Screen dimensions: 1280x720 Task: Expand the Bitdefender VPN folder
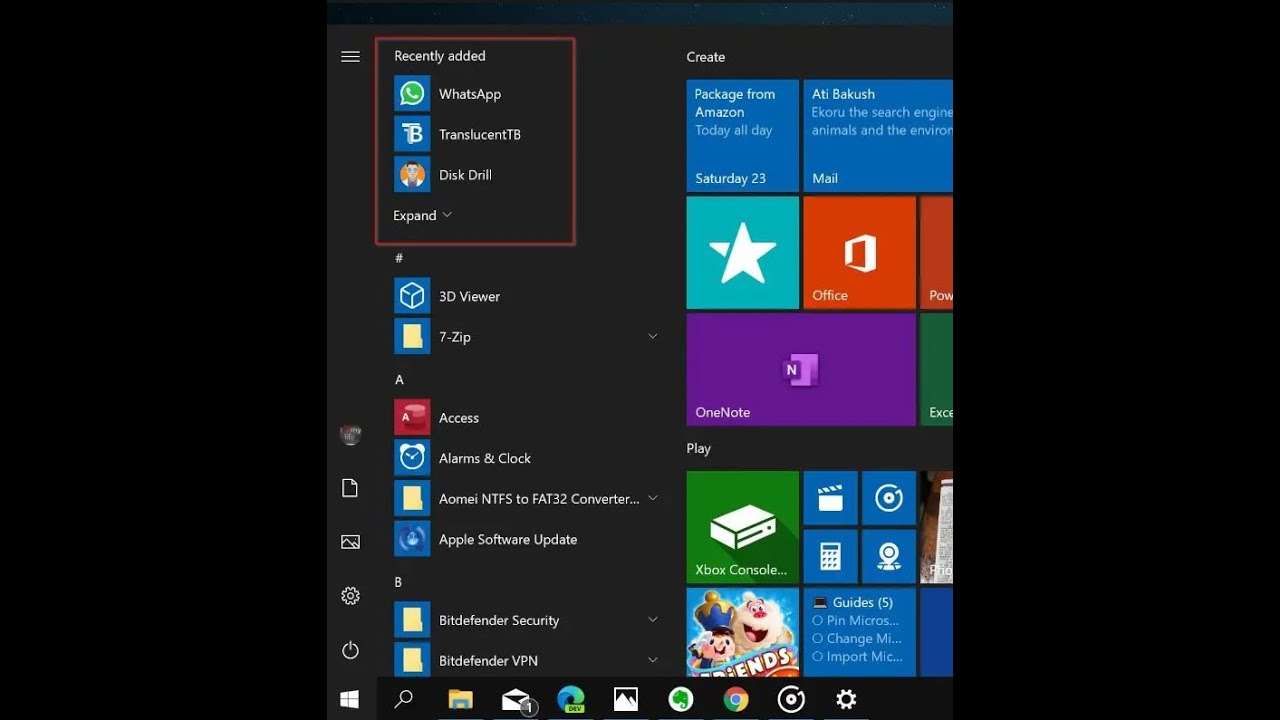point(653,660)
